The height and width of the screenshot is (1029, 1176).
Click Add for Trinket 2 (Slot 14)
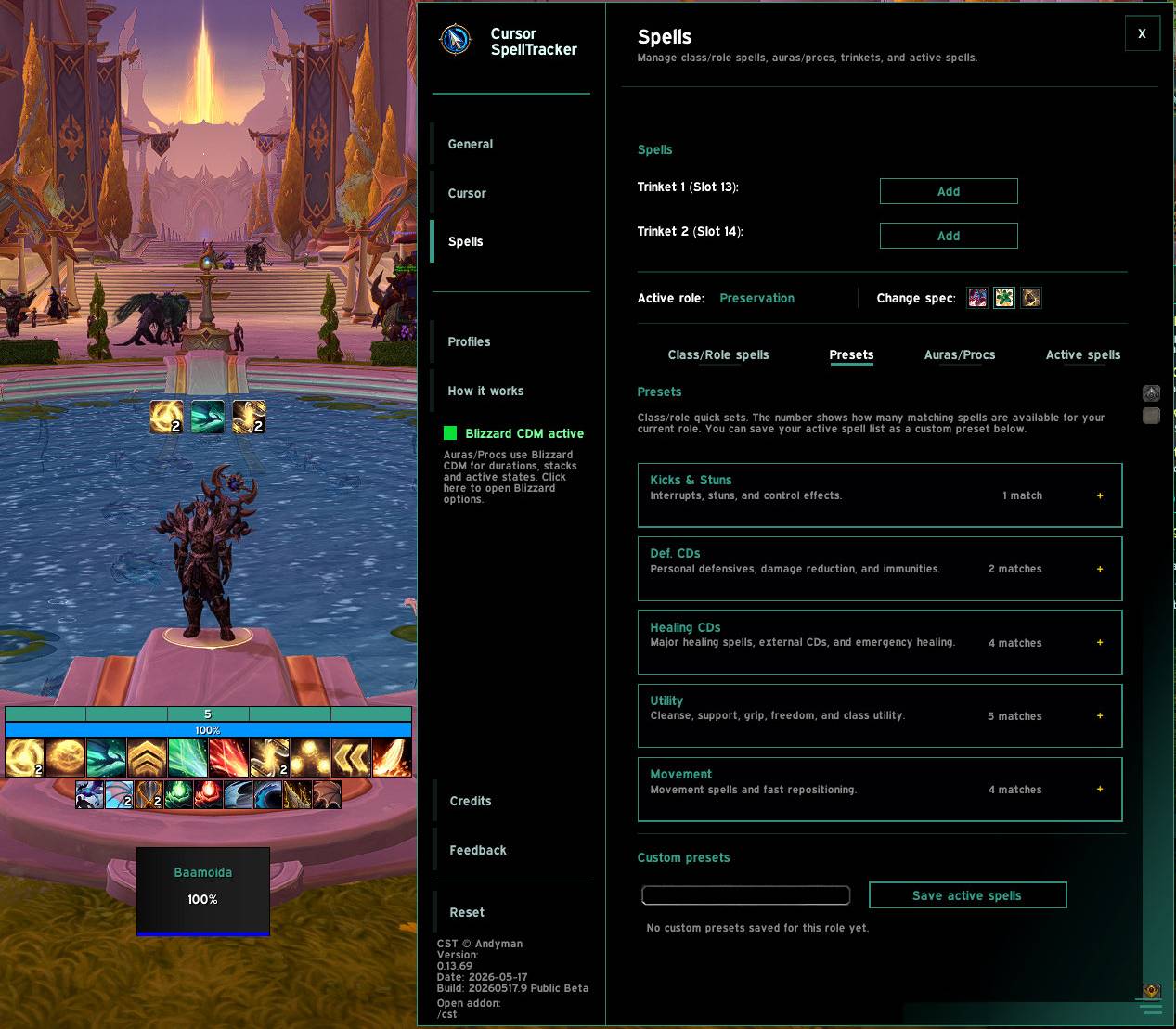(949, 236)
